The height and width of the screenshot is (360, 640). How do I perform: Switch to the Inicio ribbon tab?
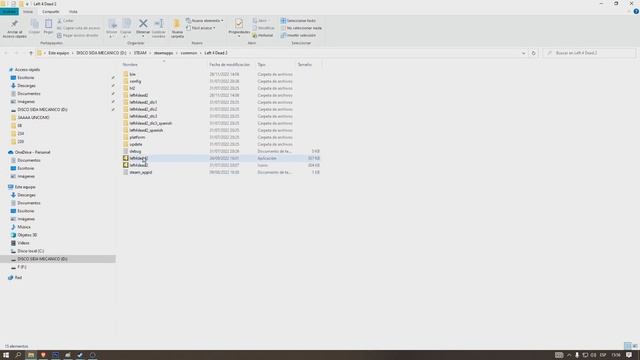point(28,12)
